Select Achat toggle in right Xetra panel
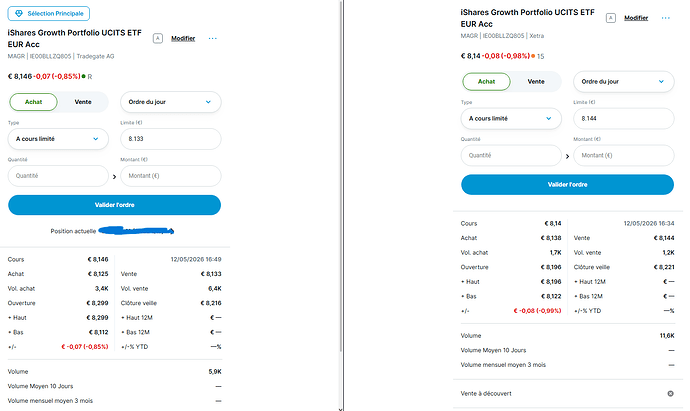 pos(486,82)
